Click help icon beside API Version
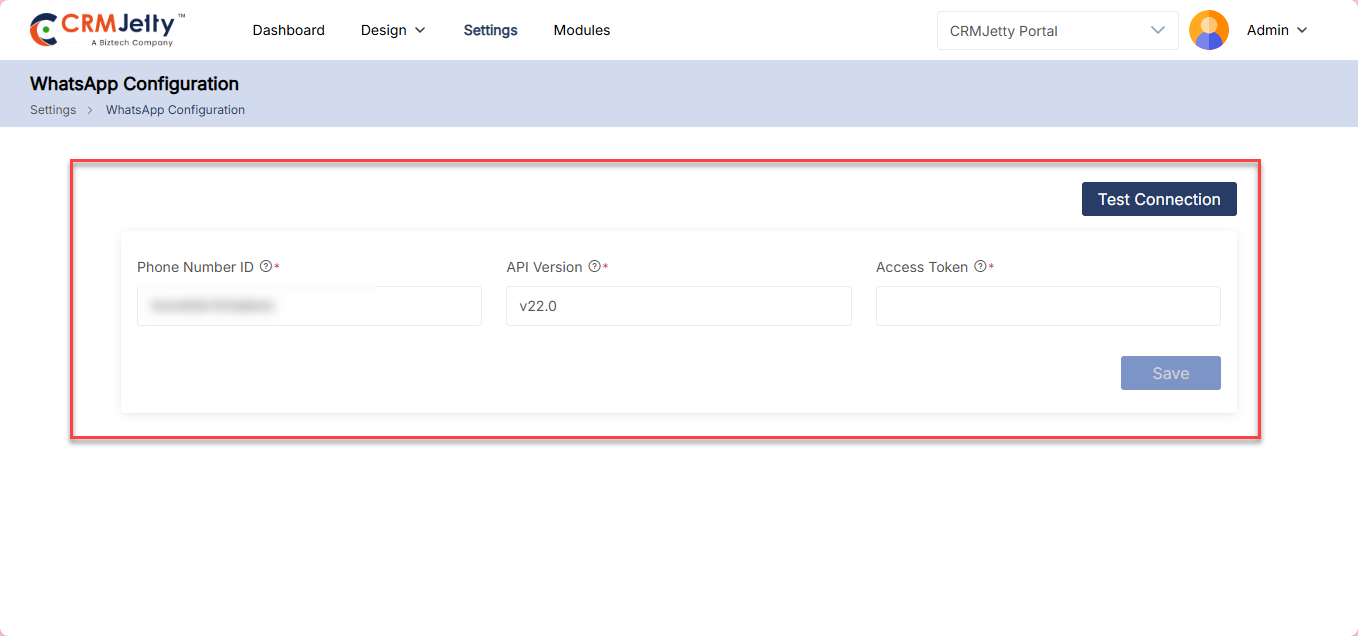Viewport: 1358px width, 636px height. point(594,267)
